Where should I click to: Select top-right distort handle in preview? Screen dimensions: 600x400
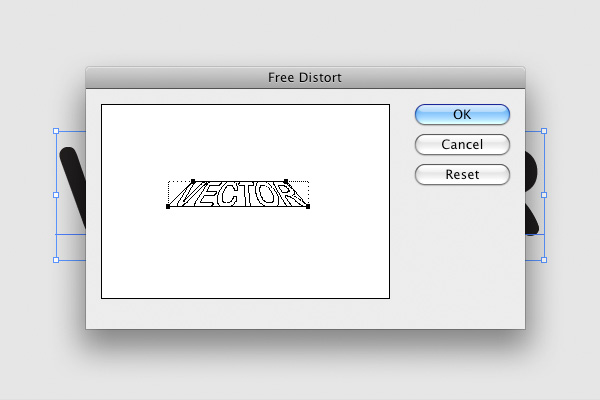point(287,182)
